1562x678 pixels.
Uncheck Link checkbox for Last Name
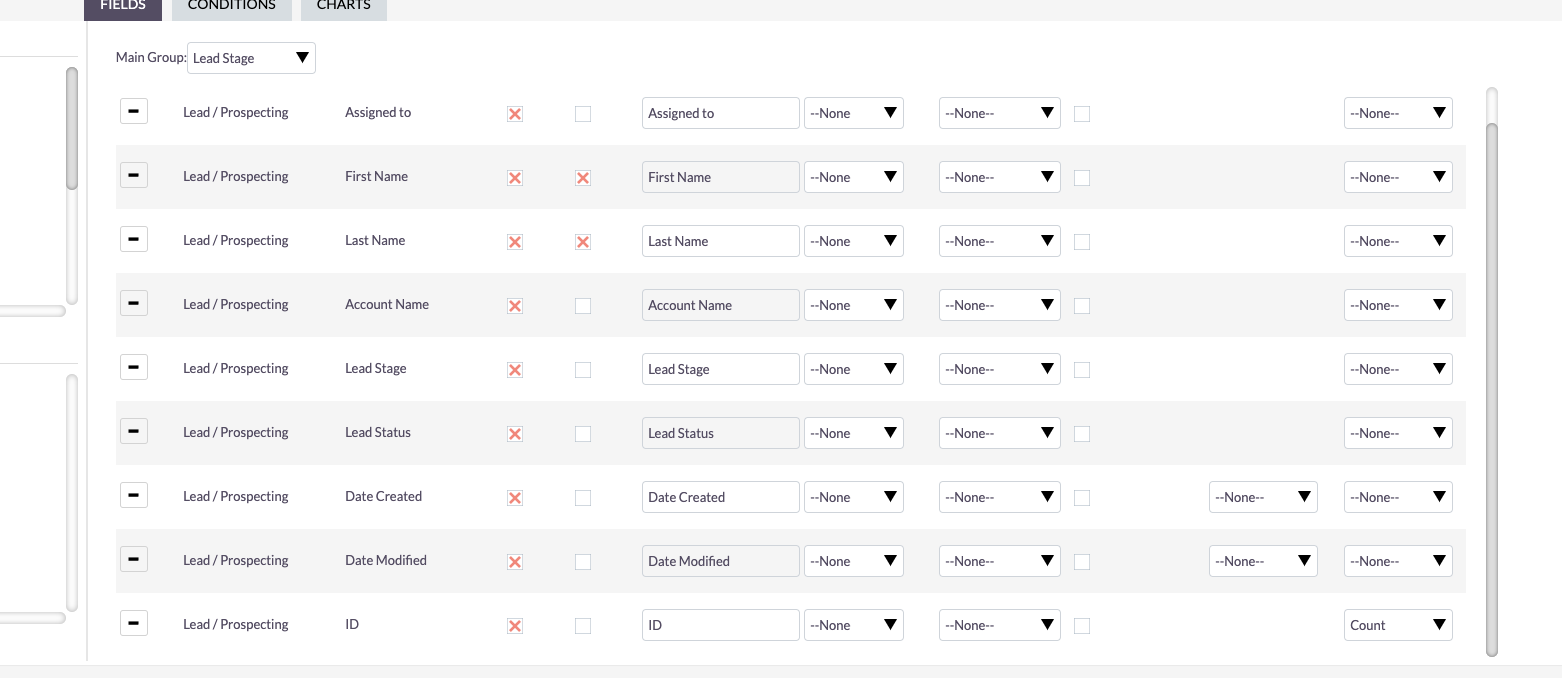pos(583,242)
